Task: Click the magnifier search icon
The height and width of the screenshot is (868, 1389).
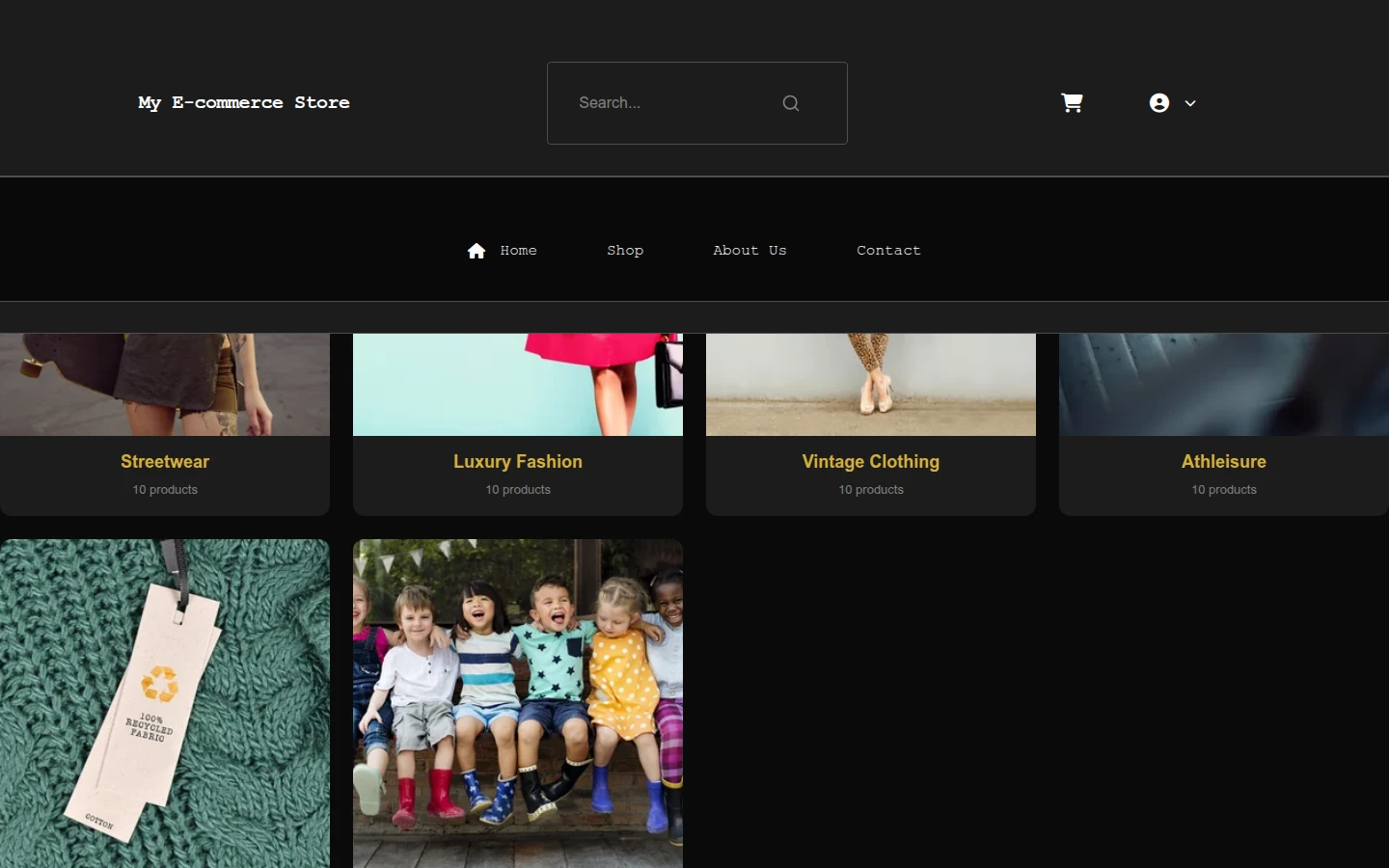Action: coord(791,103)
